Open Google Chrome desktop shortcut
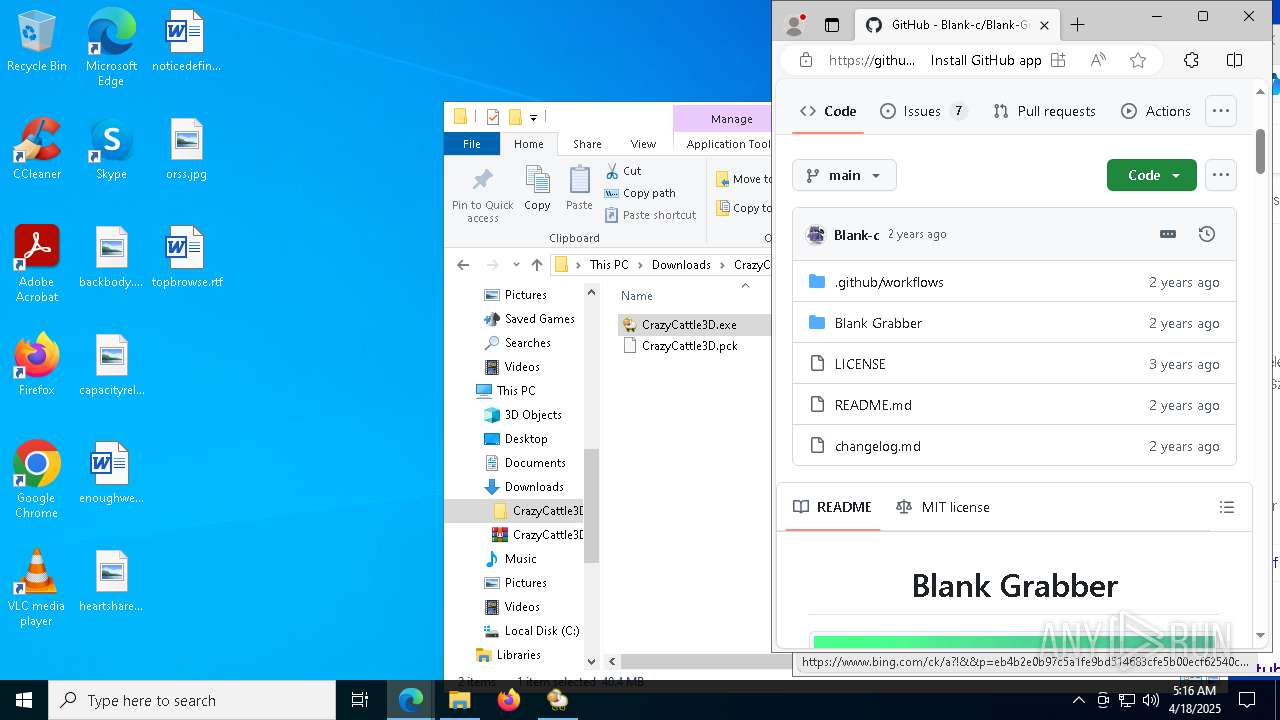1280x720 pixels. click(x=36, y=480)
